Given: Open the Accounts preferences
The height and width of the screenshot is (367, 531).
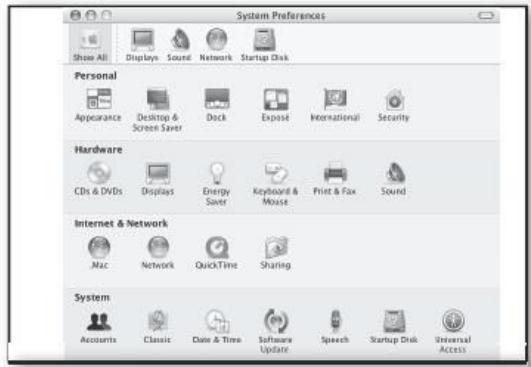Looking at the screenshot, I should [99, 327].
